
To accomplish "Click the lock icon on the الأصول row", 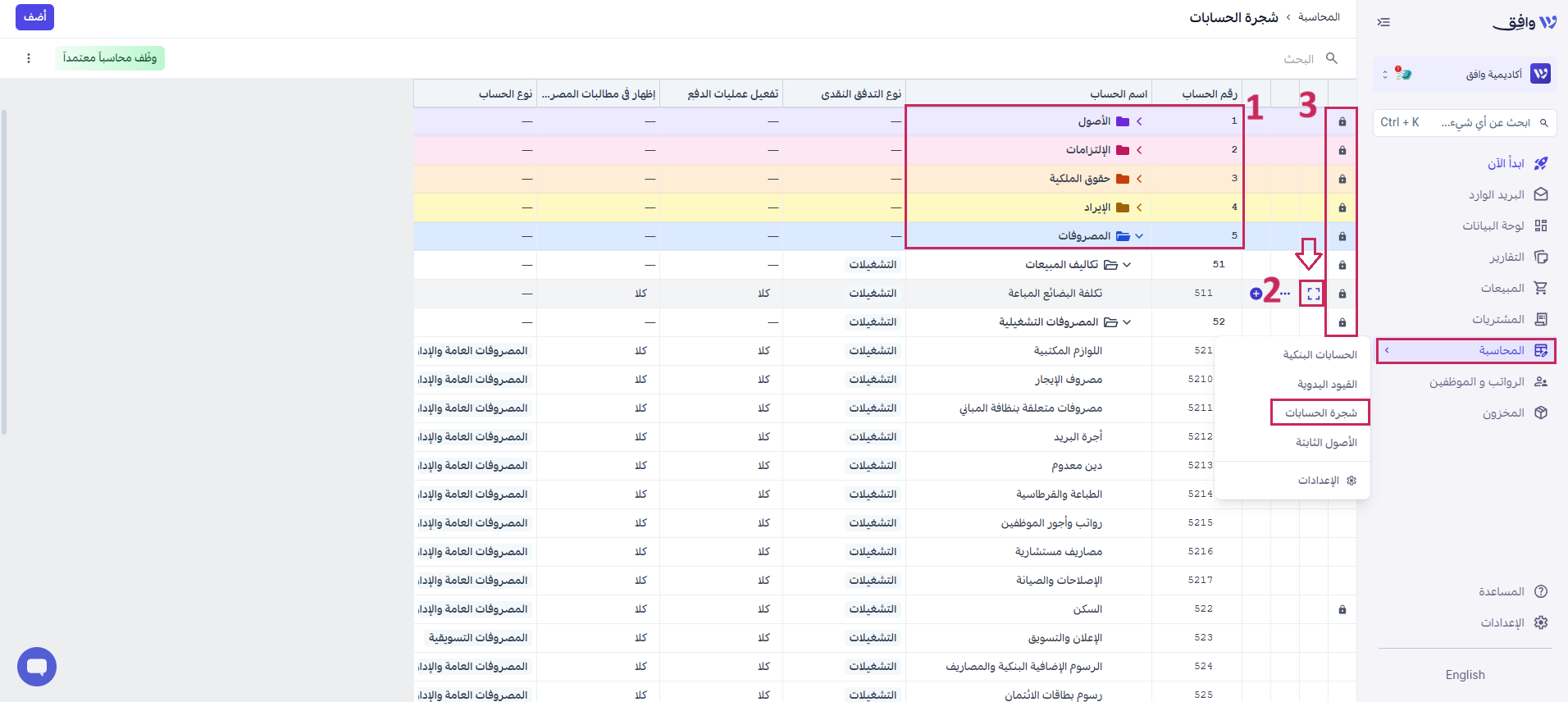I will [x=1342, y=121].
